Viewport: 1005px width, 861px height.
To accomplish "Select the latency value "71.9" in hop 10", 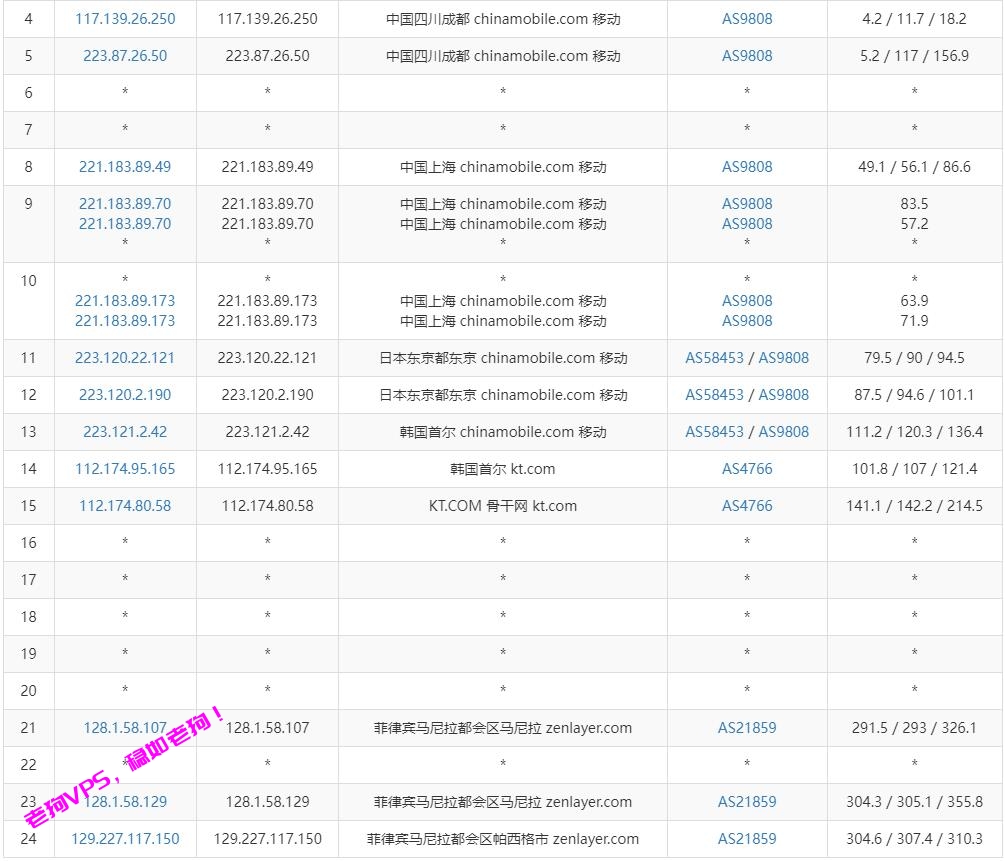I will point(915,321).
